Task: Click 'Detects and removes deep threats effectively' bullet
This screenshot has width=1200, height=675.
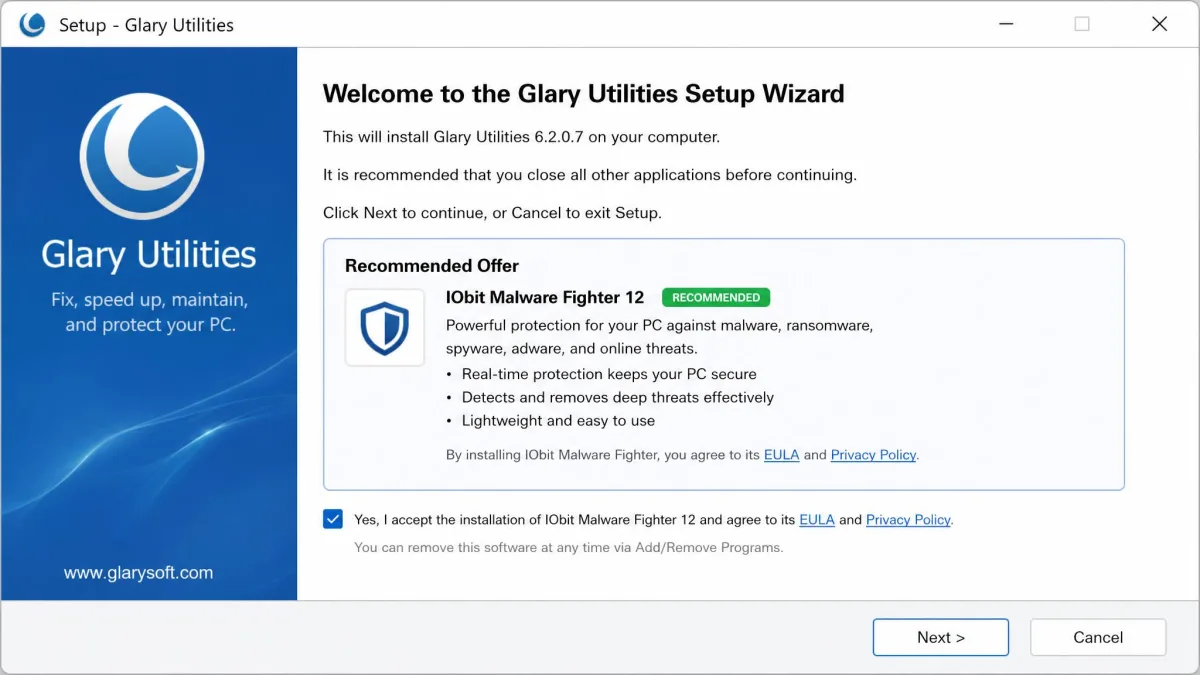Action: (618, 397)
